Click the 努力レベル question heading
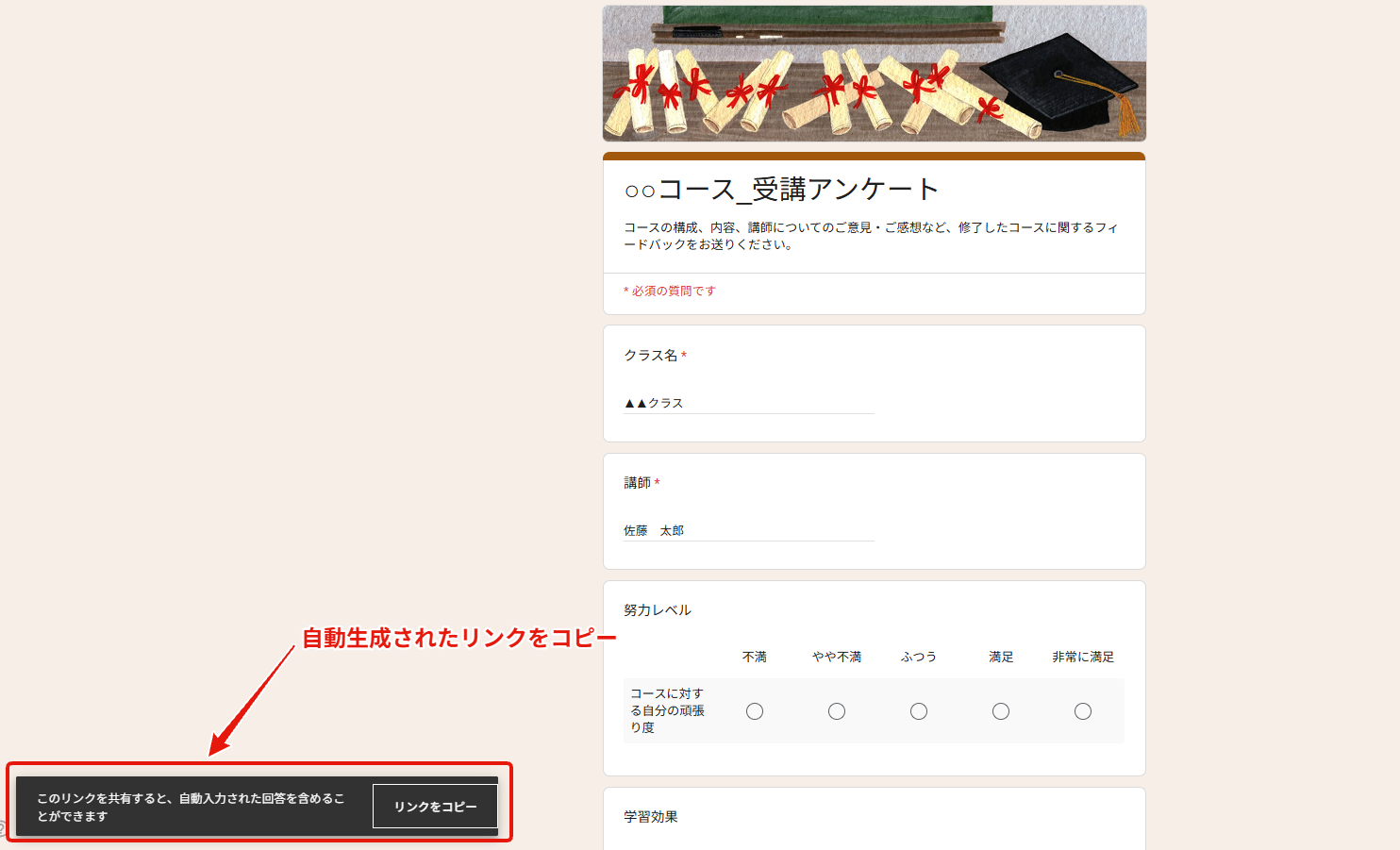This screenshot has height=850, width=1400. click(658, 610)
